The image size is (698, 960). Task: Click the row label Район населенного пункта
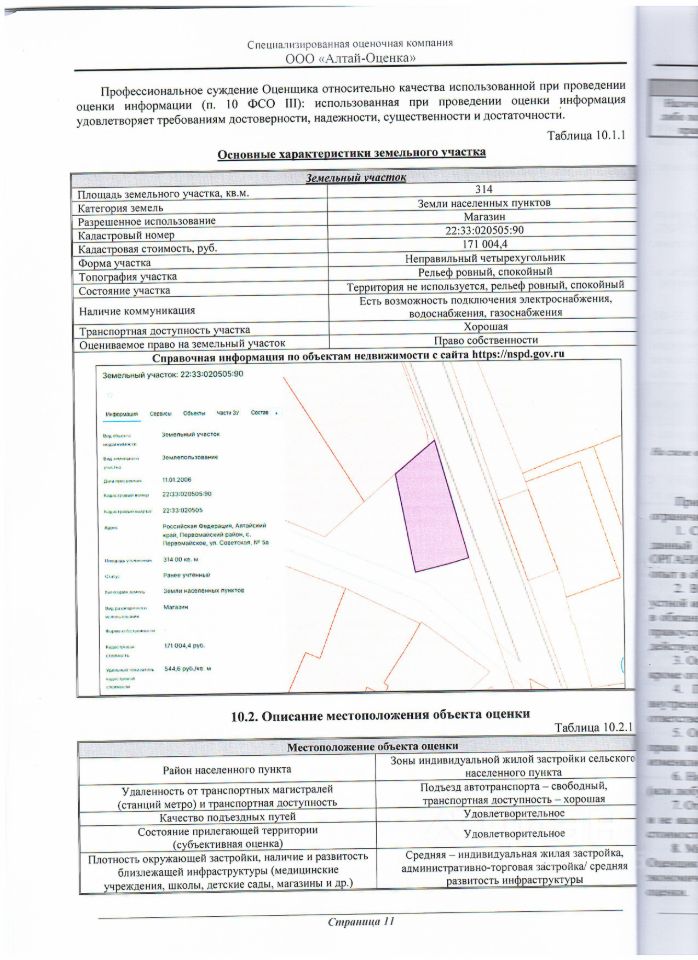click(x=227, y=770)
